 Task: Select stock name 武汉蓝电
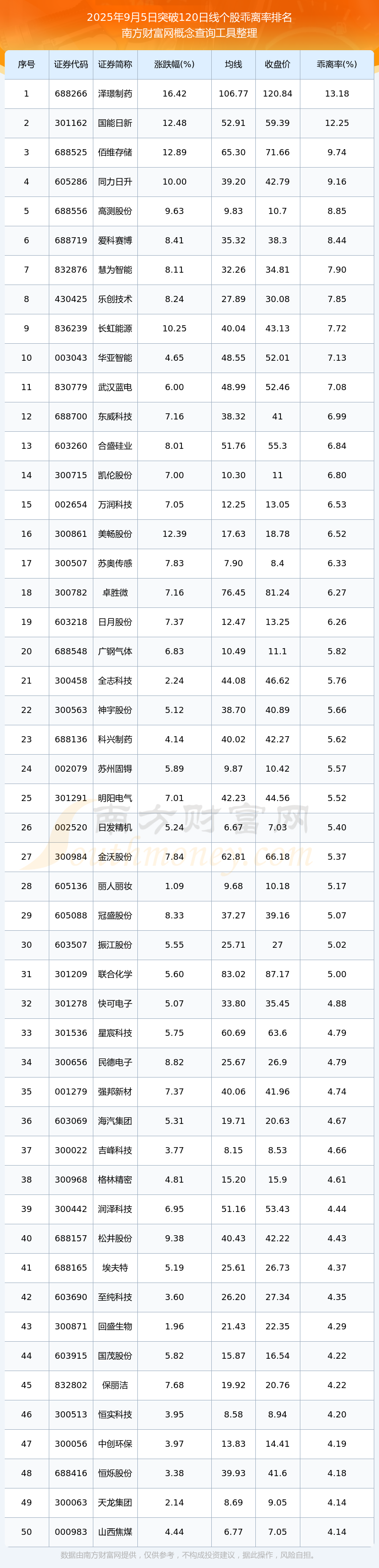tap(115, 387)
